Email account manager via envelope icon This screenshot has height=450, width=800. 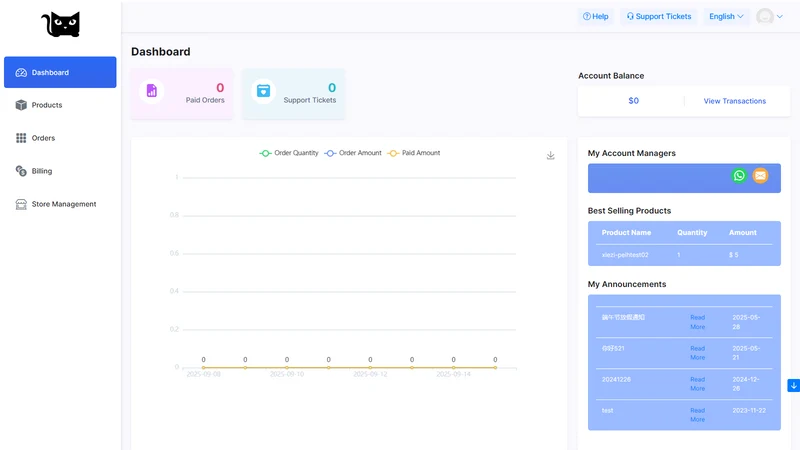(x=760, y=176)
